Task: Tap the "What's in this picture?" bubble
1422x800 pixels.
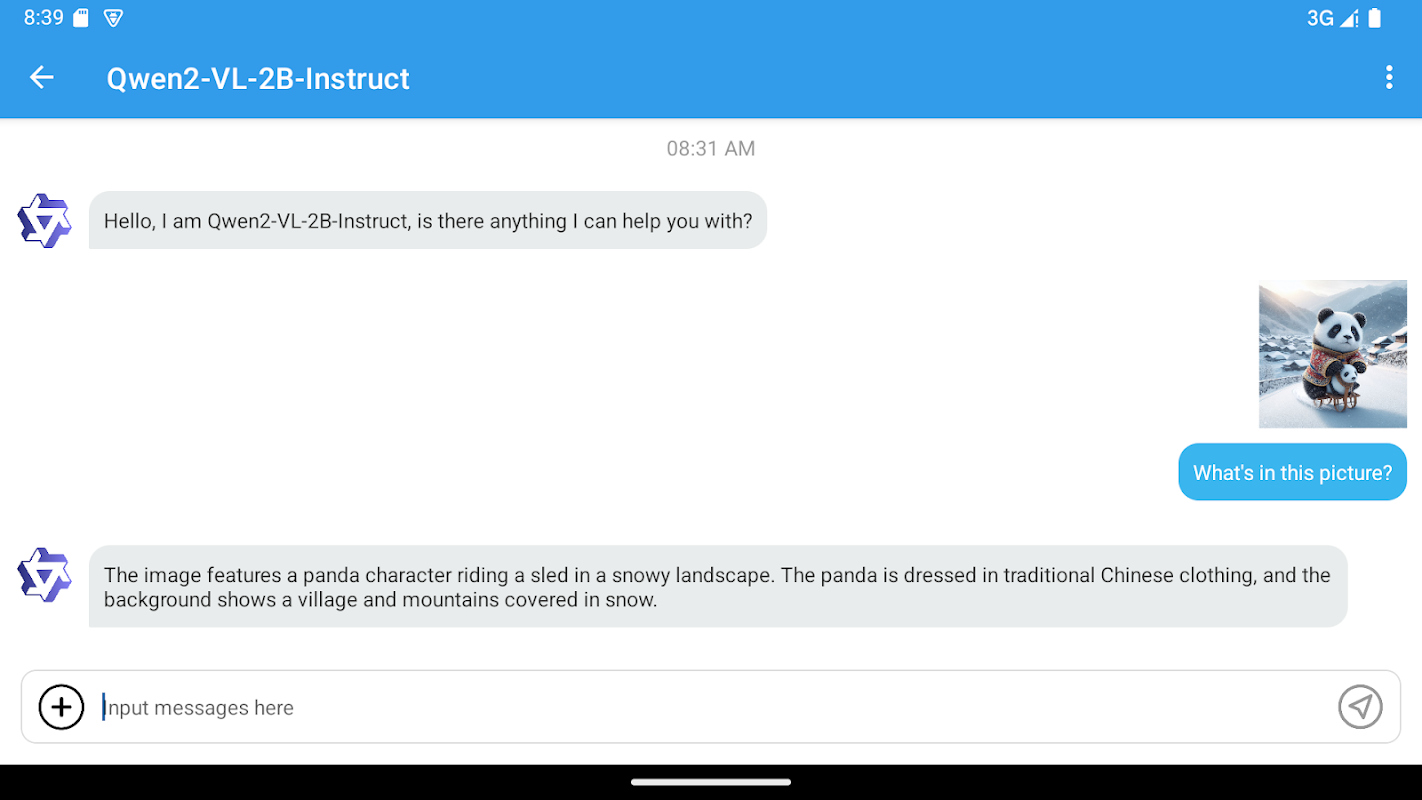Action: [x=1292, y=472]
